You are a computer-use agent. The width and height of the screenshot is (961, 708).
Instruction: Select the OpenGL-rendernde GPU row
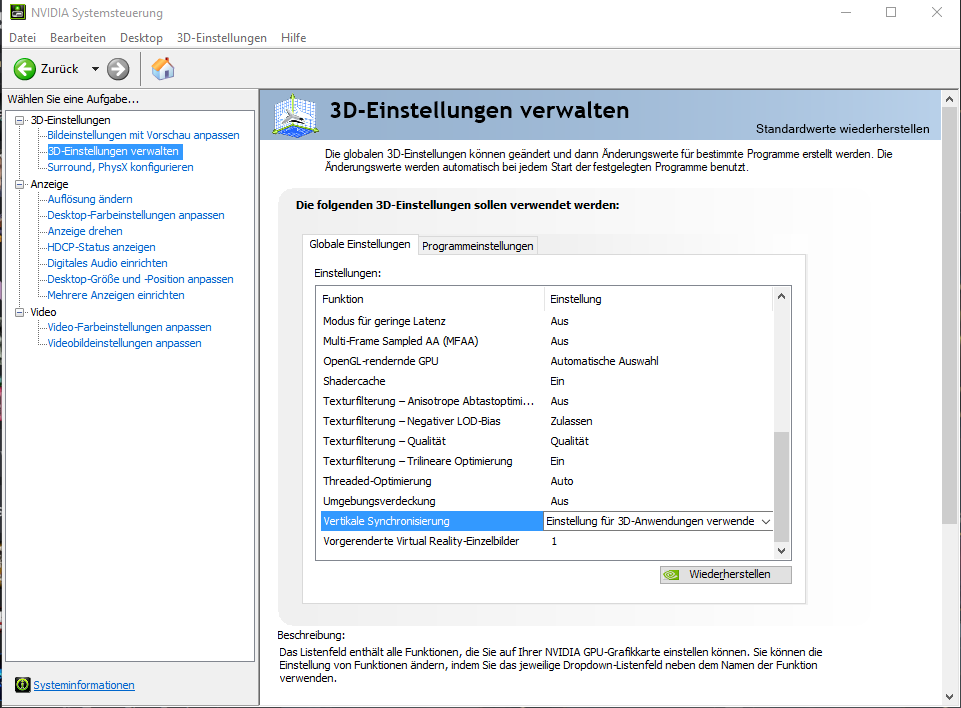(x=546, y=361)
